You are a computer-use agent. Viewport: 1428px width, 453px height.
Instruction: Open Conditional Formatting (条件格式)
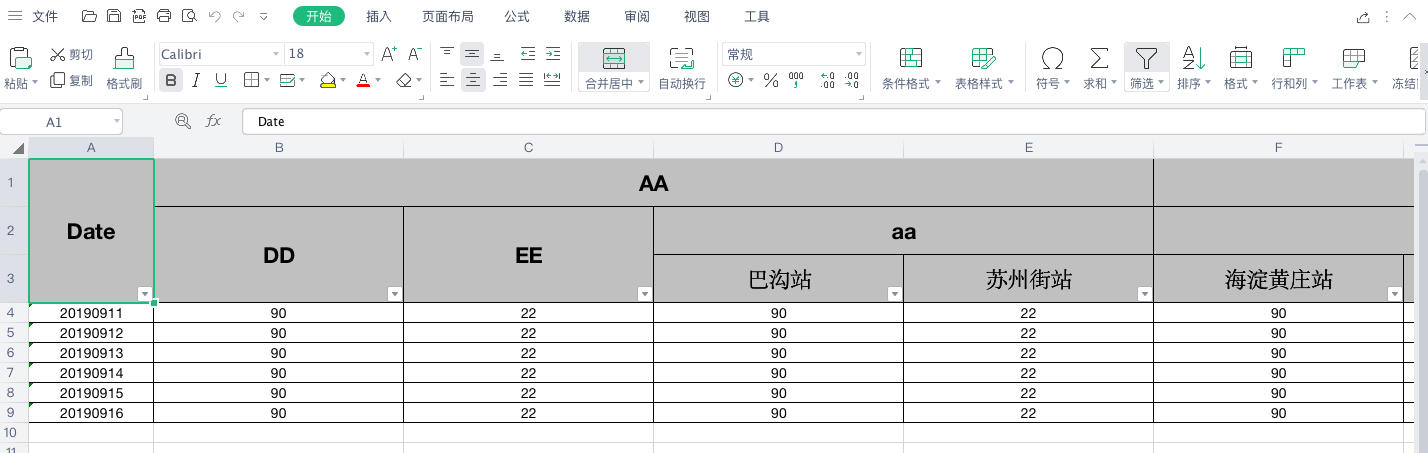point(910,69)
